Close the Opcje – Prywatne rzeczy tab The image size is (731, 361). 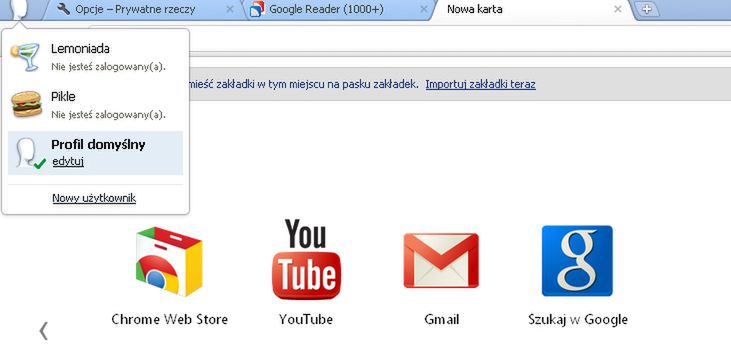230,9
